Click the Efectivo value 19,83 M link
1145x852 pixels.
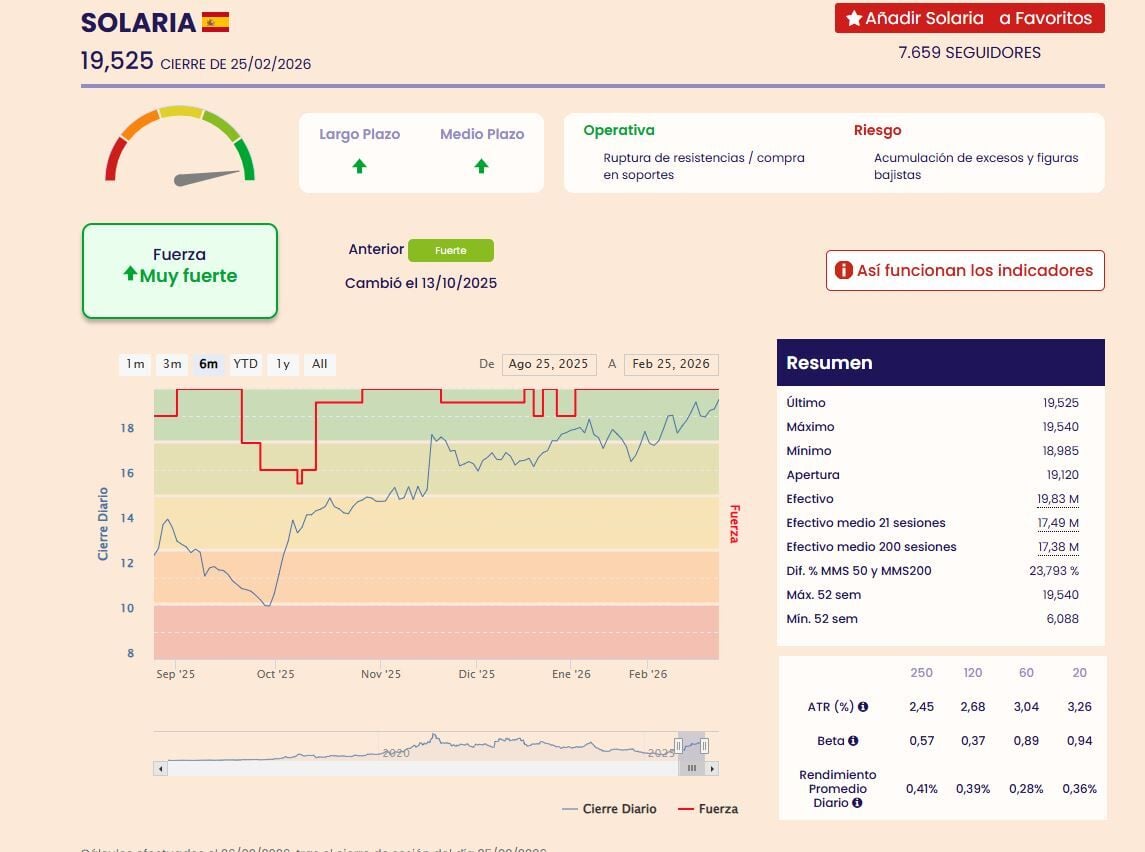(x=1057, y=499)
